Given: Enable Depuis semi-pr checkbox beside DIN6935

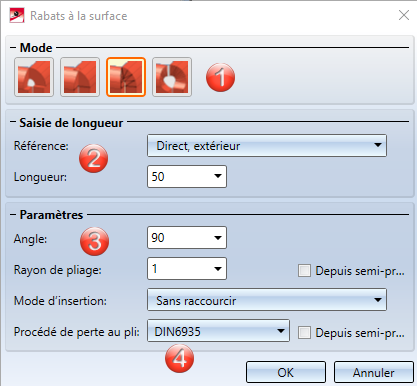Looking at the screenshot, I should coord(304,332).
